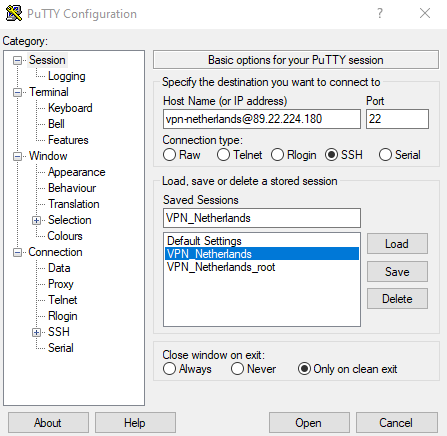447x436 pixels.
Task: Open the Bell settings
Action: [x=56, y=124]
